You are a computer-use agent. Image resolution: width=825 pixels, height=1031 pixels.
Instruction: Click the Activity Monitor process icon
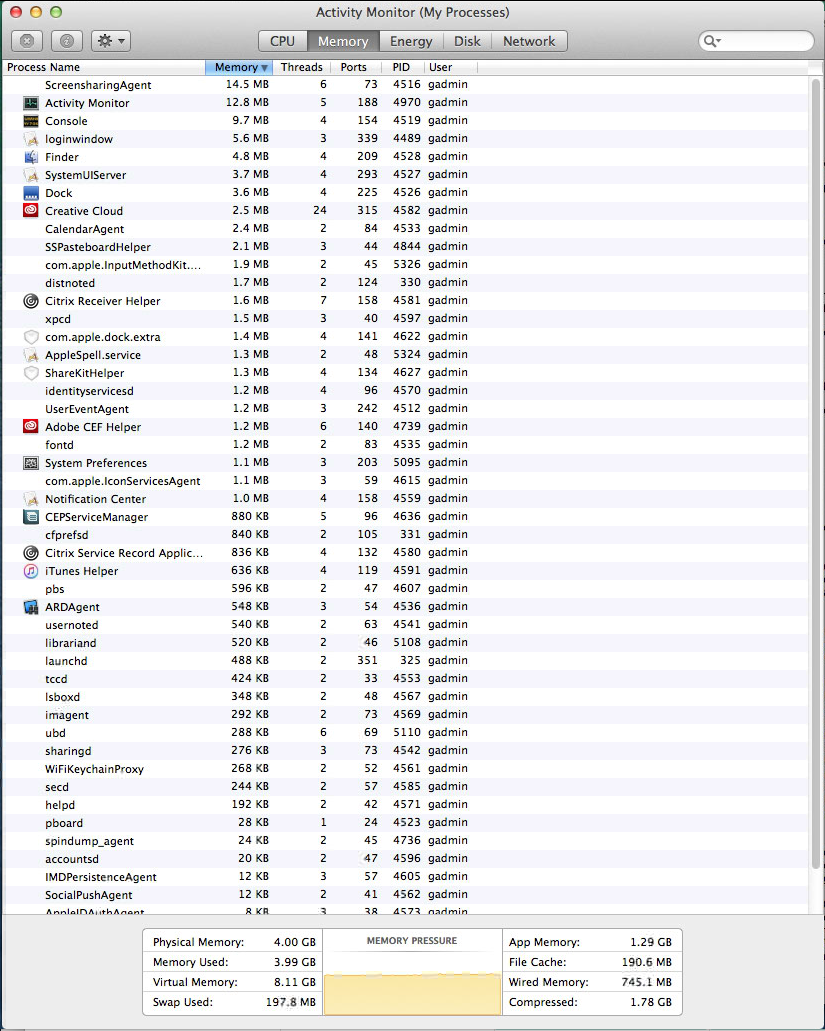point(31,103)
